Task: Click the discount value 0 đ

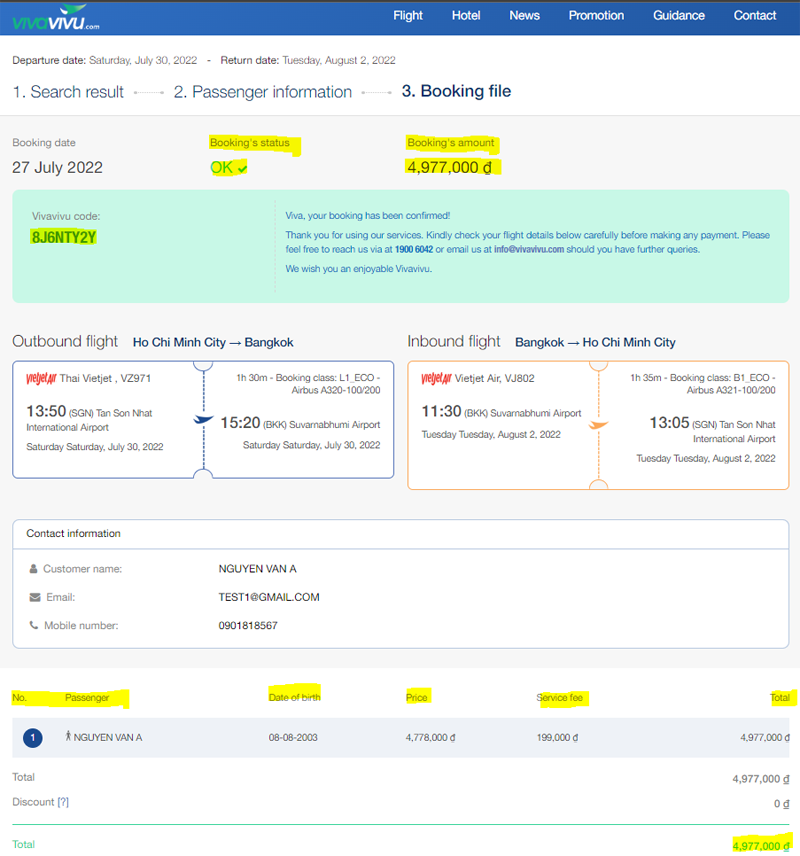Action: pyautogui.click(x=781, y=804)
